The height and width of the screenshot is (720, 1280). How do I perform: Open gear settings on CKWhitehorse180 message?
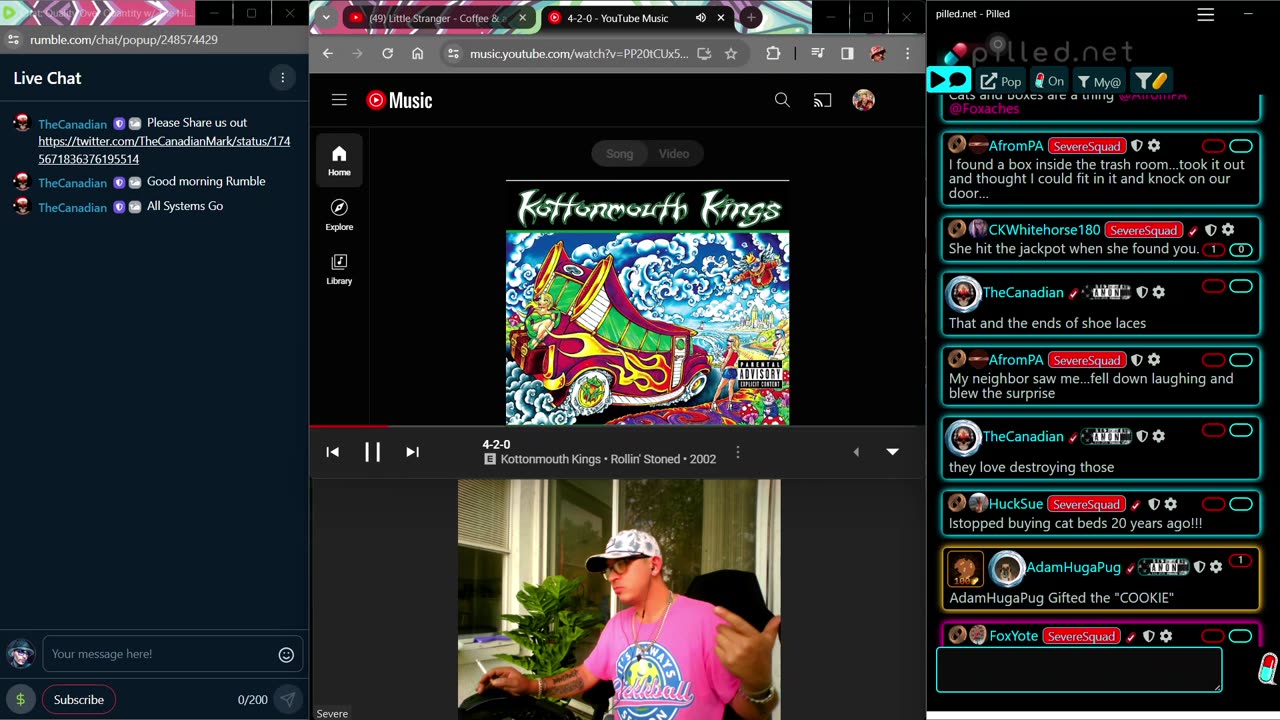[x=1228, y=230]
